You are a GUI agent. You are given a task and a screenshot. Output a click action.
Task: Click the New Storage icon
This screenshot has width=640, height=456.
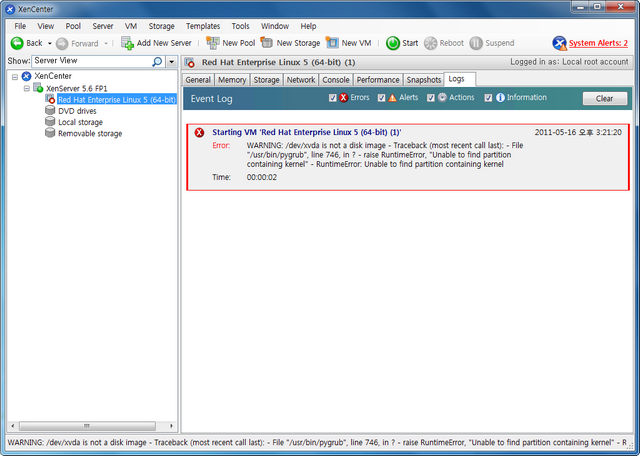[267, 42]
